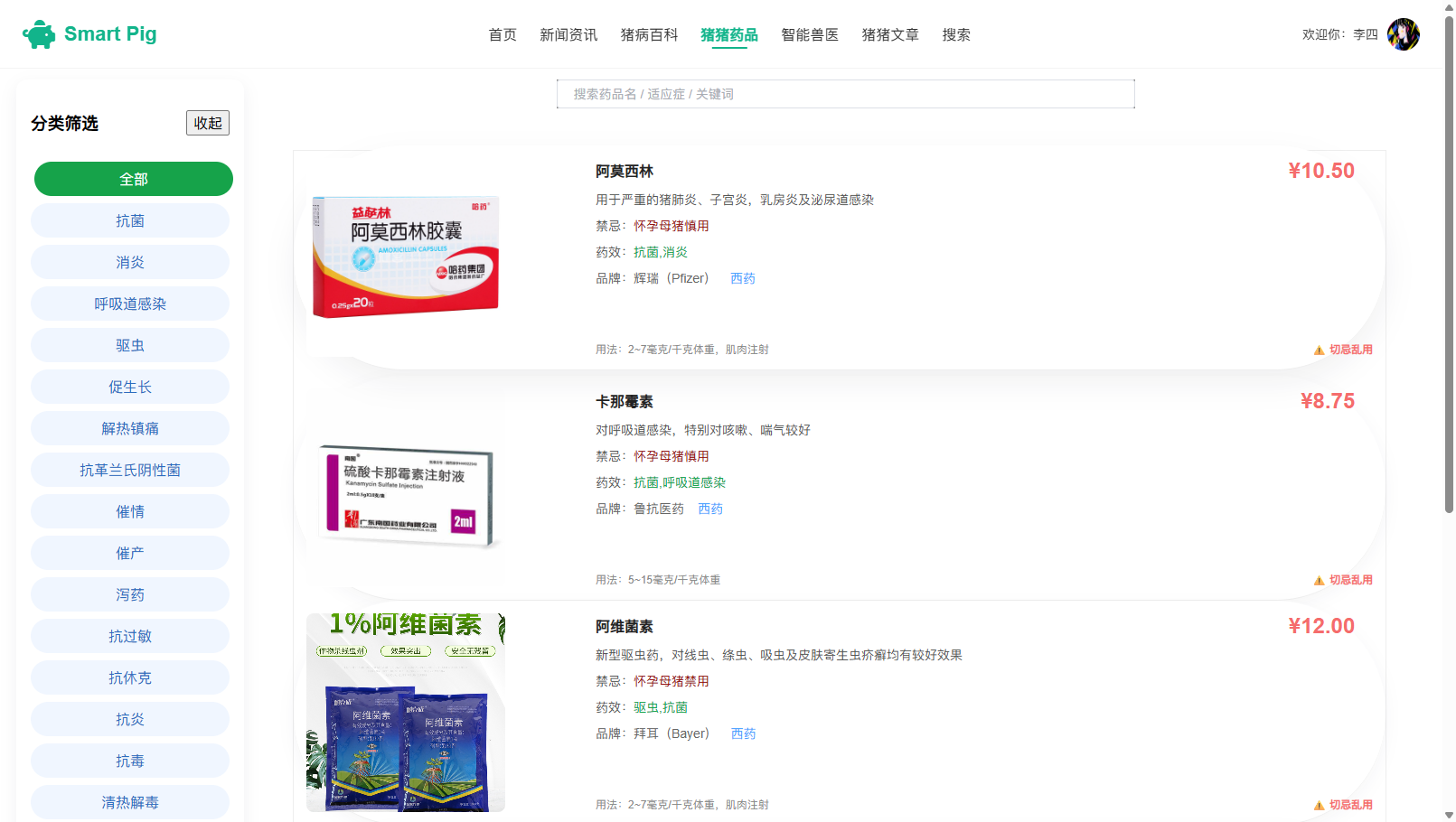This screenshot has height=822, width=1456.
Task: Filter by the 抗过敏 category
Action: [130, 636]
